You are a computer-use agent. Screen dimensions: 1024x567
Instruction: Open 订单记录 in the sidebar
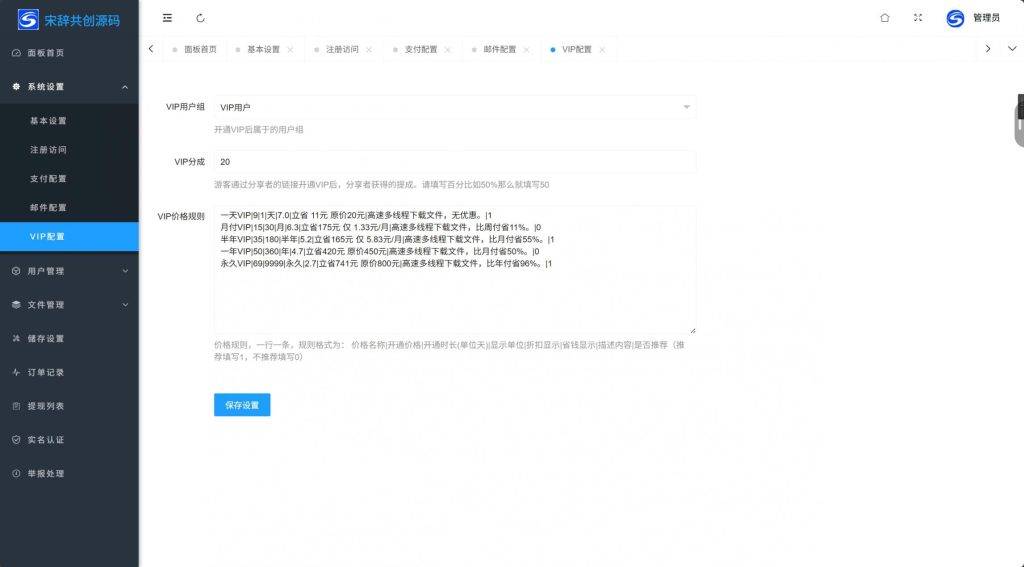pyautogui.click(x=69, y=372)
